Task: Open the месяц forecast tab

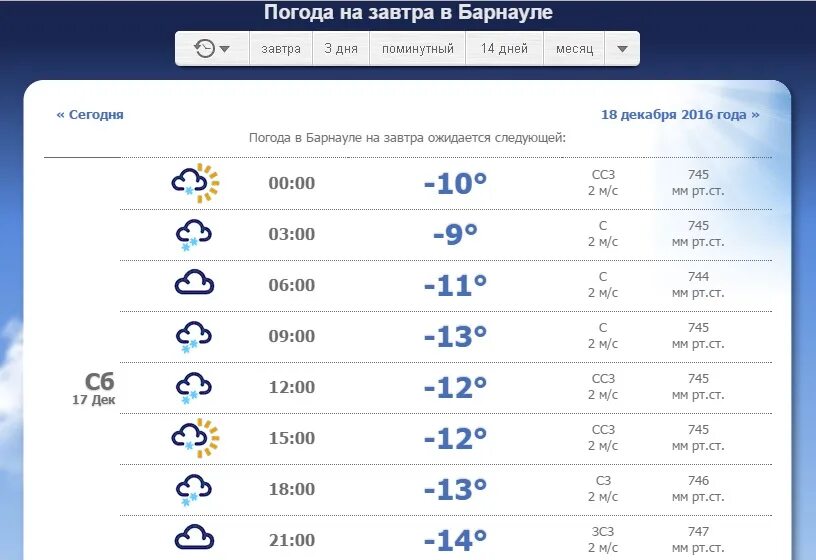Action: pyautogui.click(x=574, y=48)
